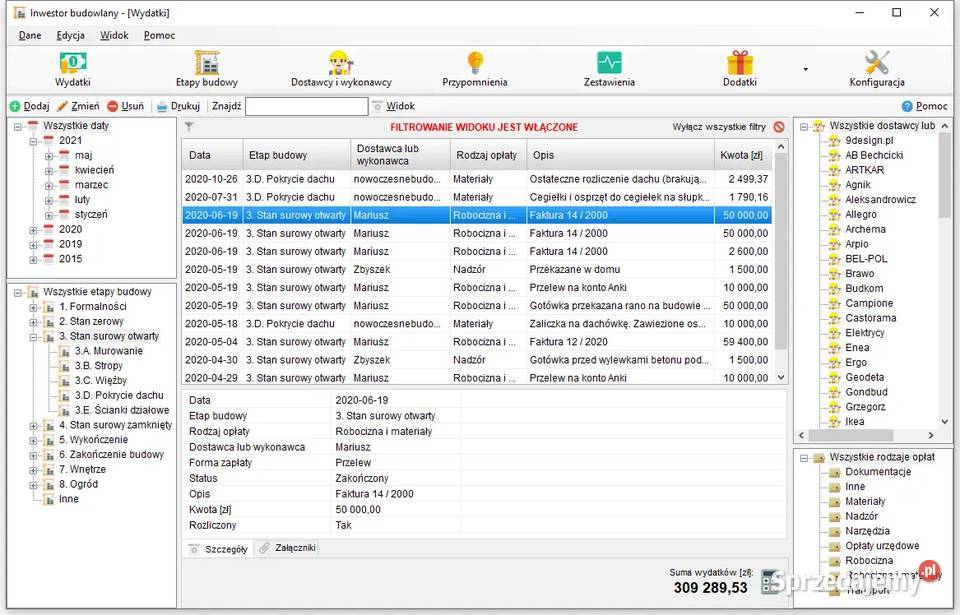960x615 pixels.
Task: Open Dodatki gift box icon
Action: (x=740, y=64)
